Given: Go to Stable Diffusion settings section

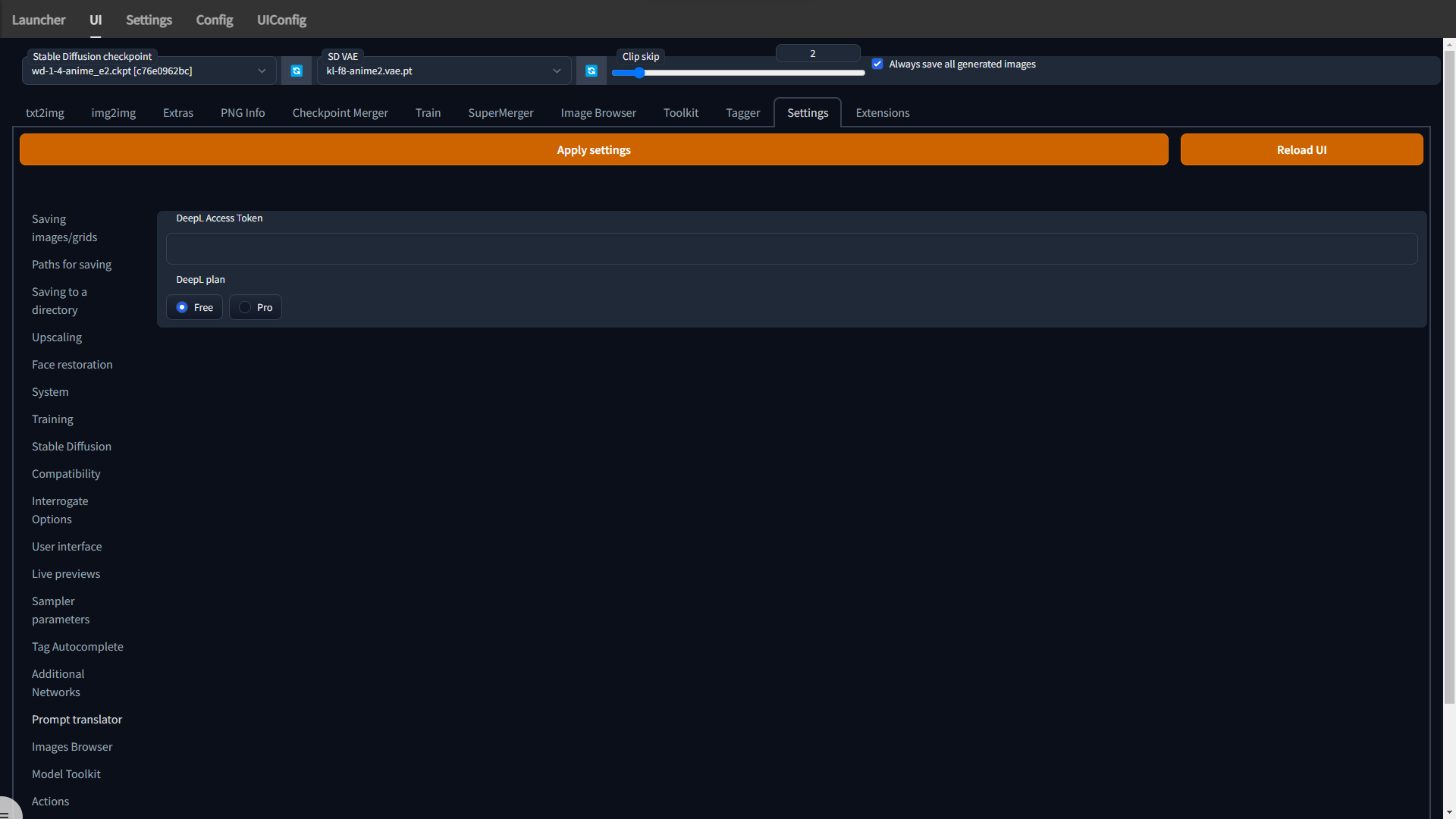Looking at the screenshot, I should [71, 446].
